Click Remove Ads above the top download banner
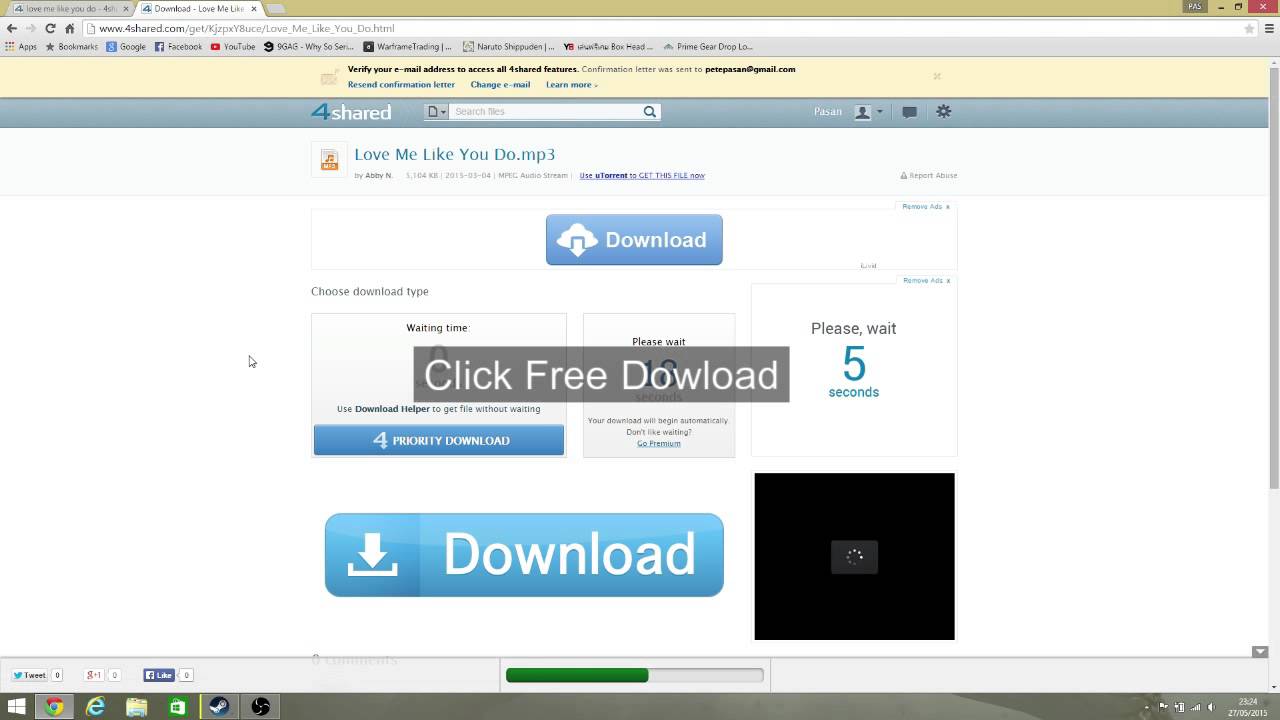1280x720 pixels. click(926, 207)
